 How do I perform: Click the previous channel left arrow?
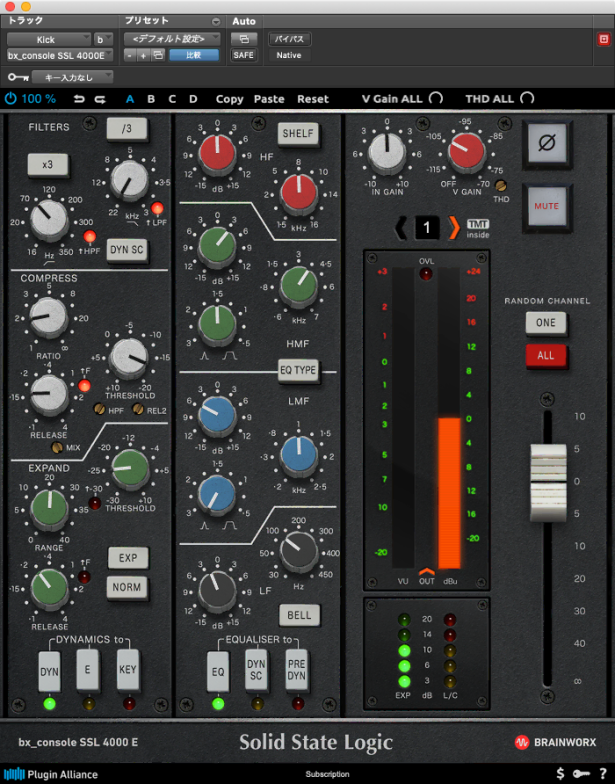click(401, 228)
